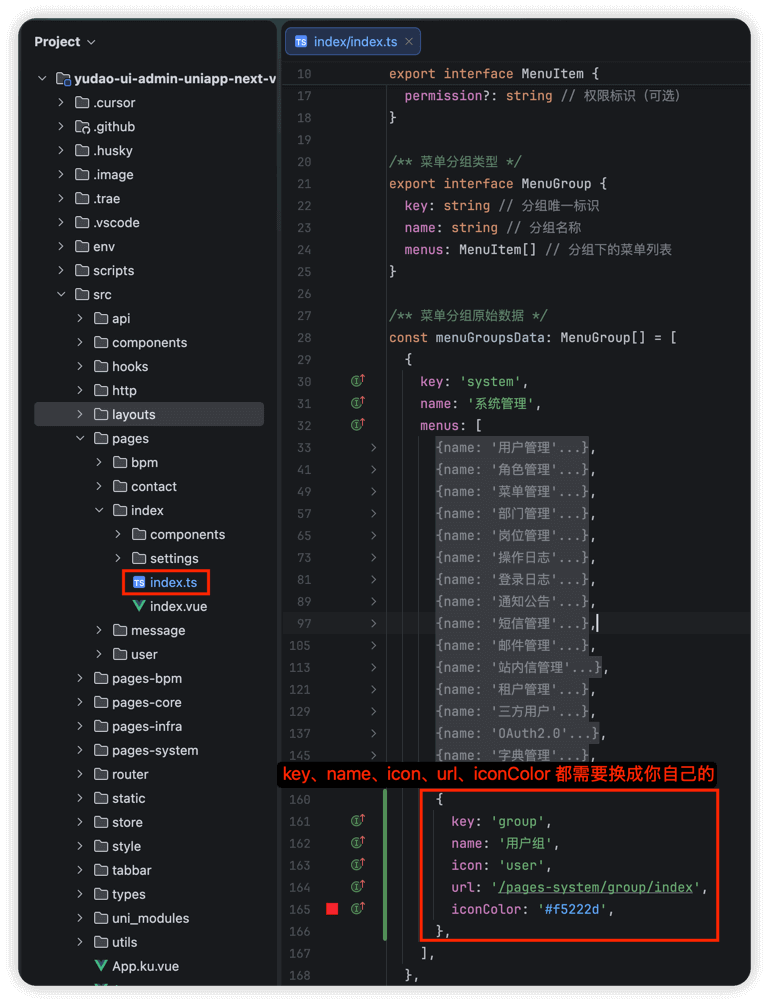The height and width of the screenshot is (1004, 769).
Task: Click the collapsed '短信管理' code block
Action: coord(512,623)
